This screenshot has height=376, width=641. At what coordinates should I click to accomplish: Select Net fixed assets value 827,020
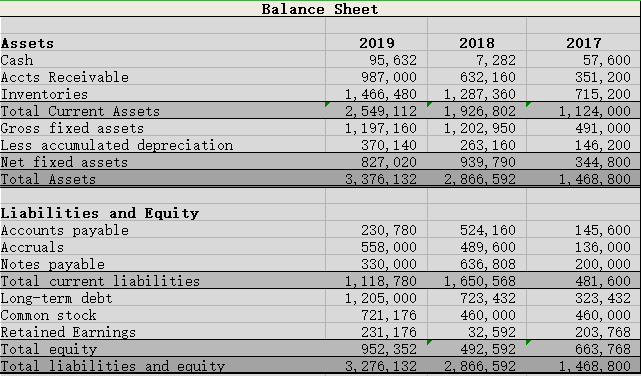click(x=389, y=162)
